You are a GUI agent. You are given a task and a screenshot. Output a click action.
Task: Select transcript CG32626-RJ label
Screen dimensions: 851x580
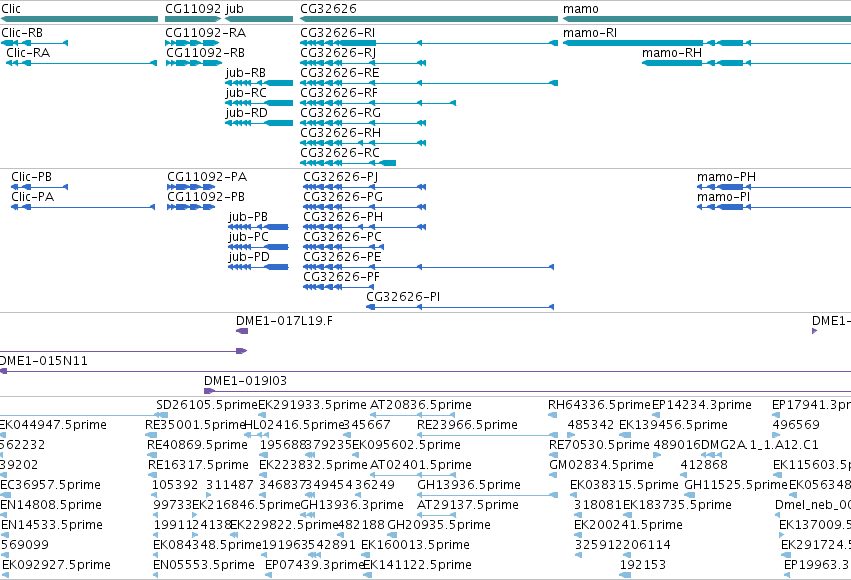[x=338, y=53]
